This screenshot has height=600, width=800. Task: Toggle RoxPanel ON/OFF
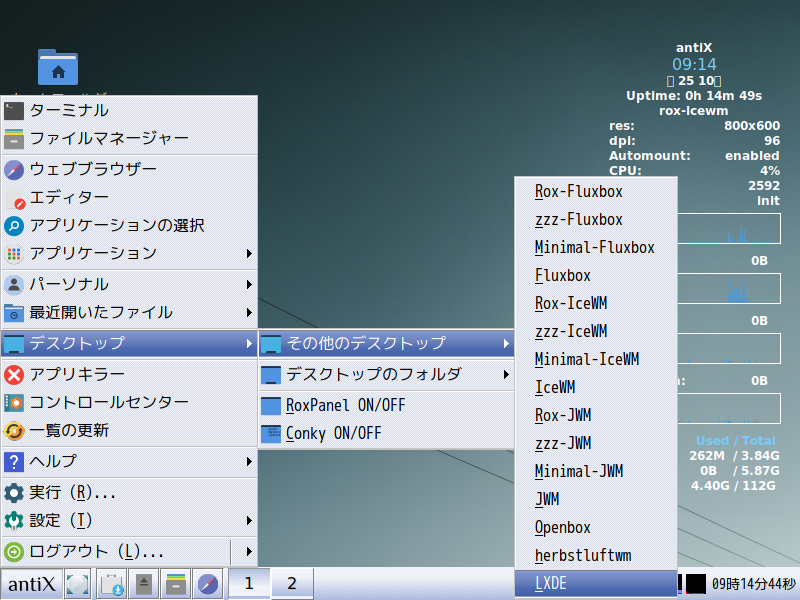coord(386,406)
